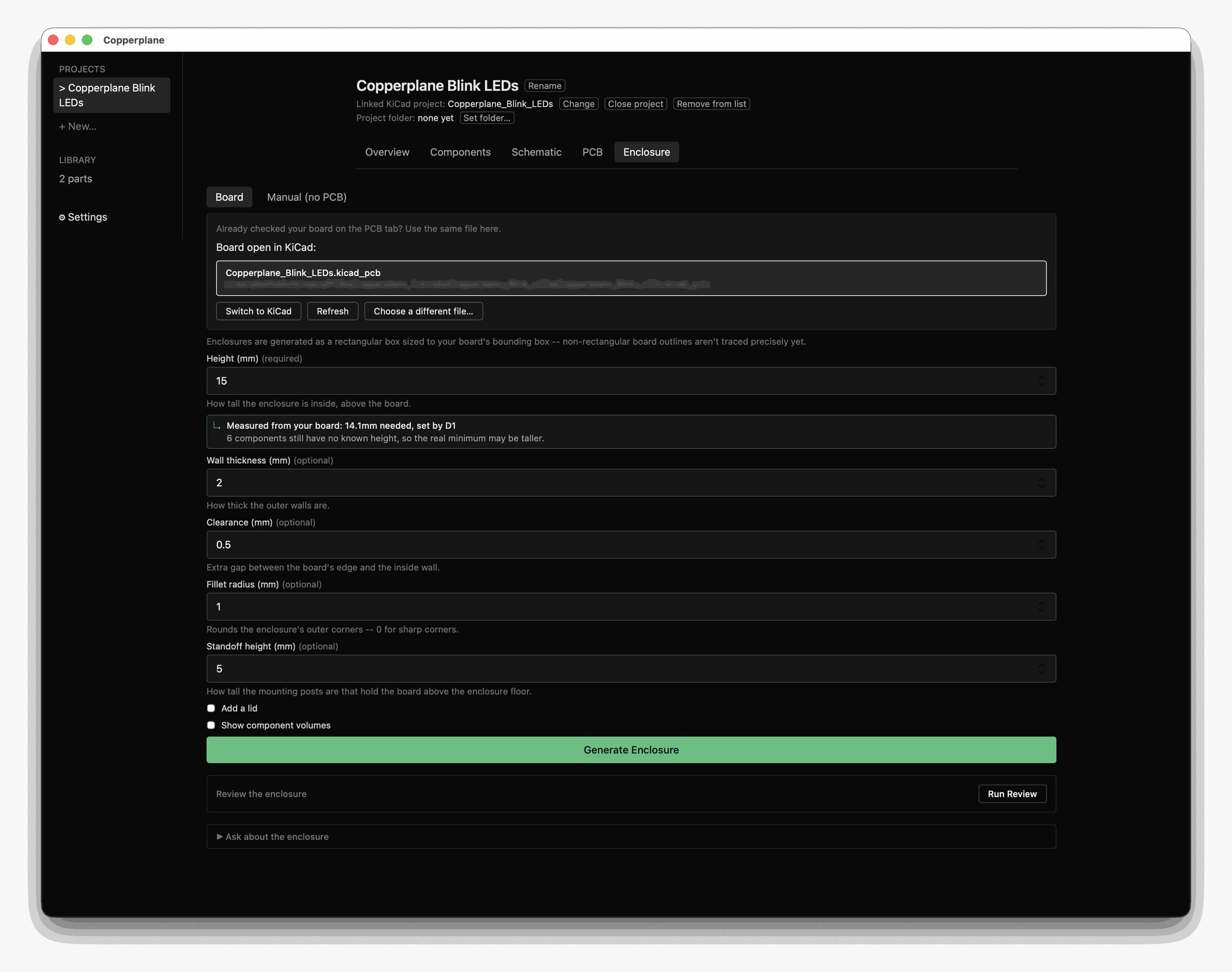Click Close project button

[635, 104]
